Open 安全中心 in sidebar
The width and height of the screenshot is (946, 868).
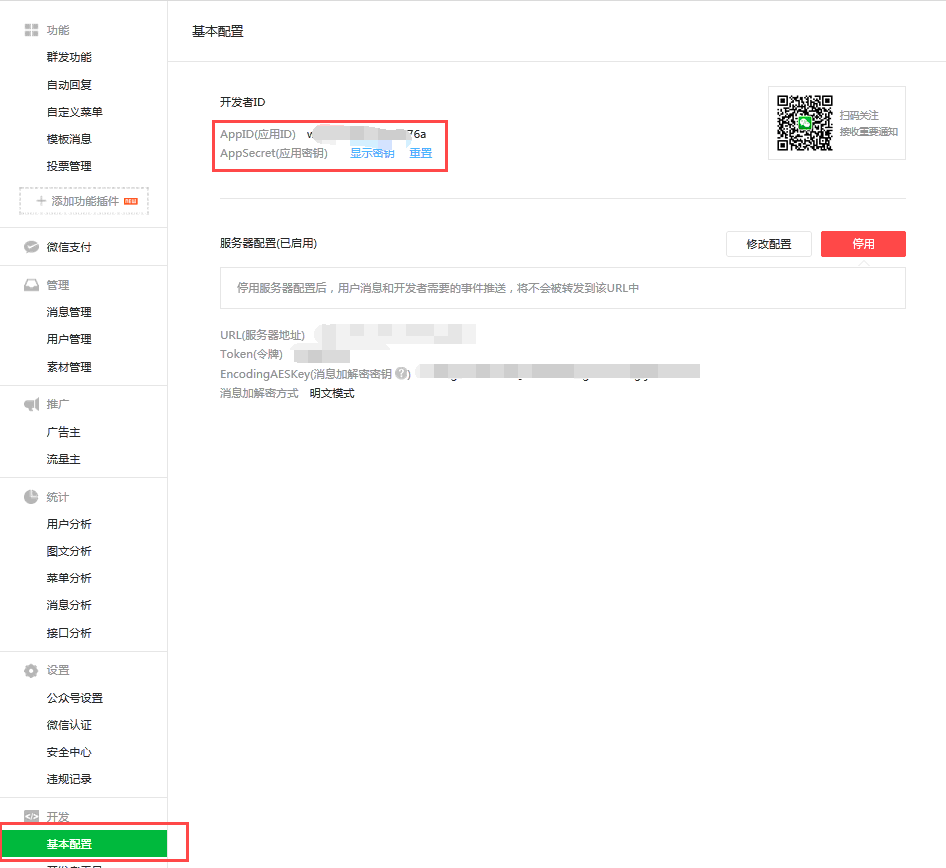[69, 752]
